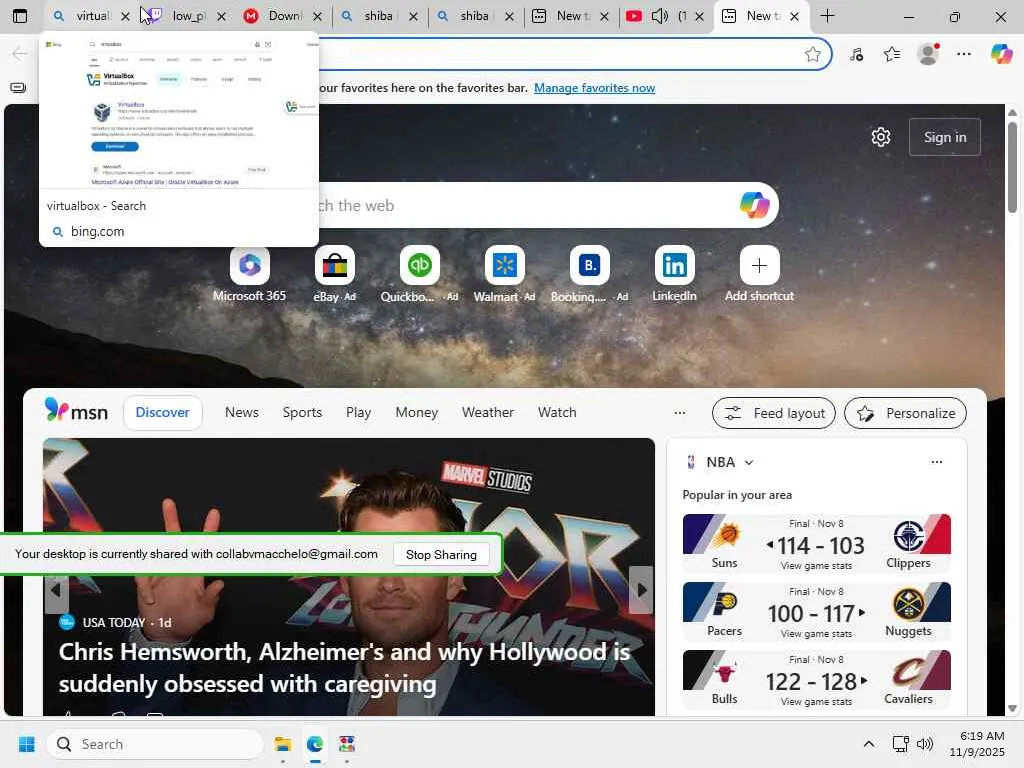Image resolution: width=1024 pixels, height=768 pixels.
Task: Close the MEGA Downl tab
Action: [x=317, y=16]
